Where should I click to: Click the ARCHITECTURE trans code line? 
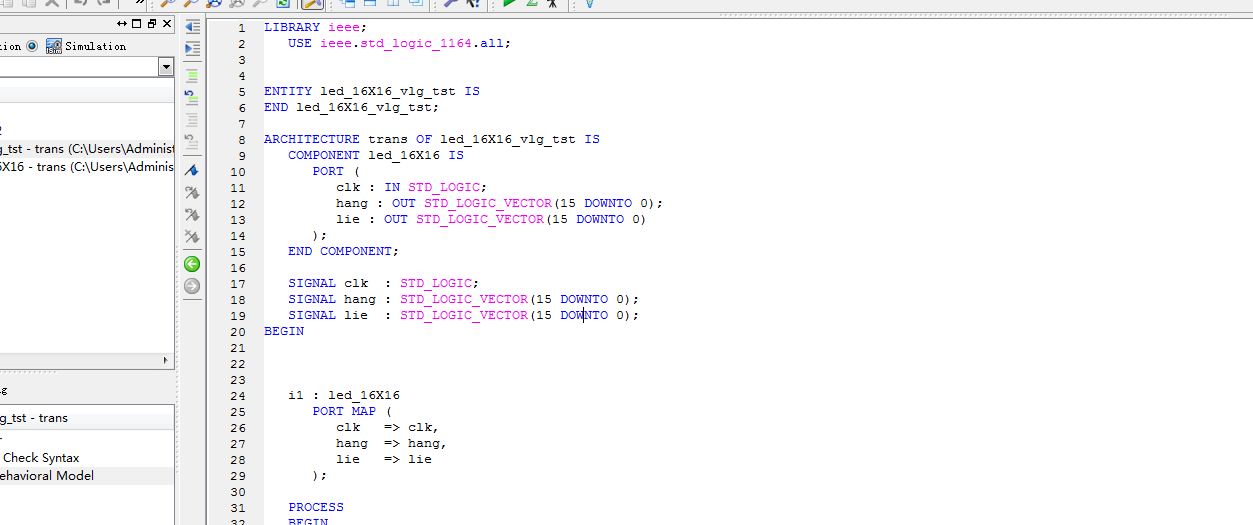(x=432, y=139)
